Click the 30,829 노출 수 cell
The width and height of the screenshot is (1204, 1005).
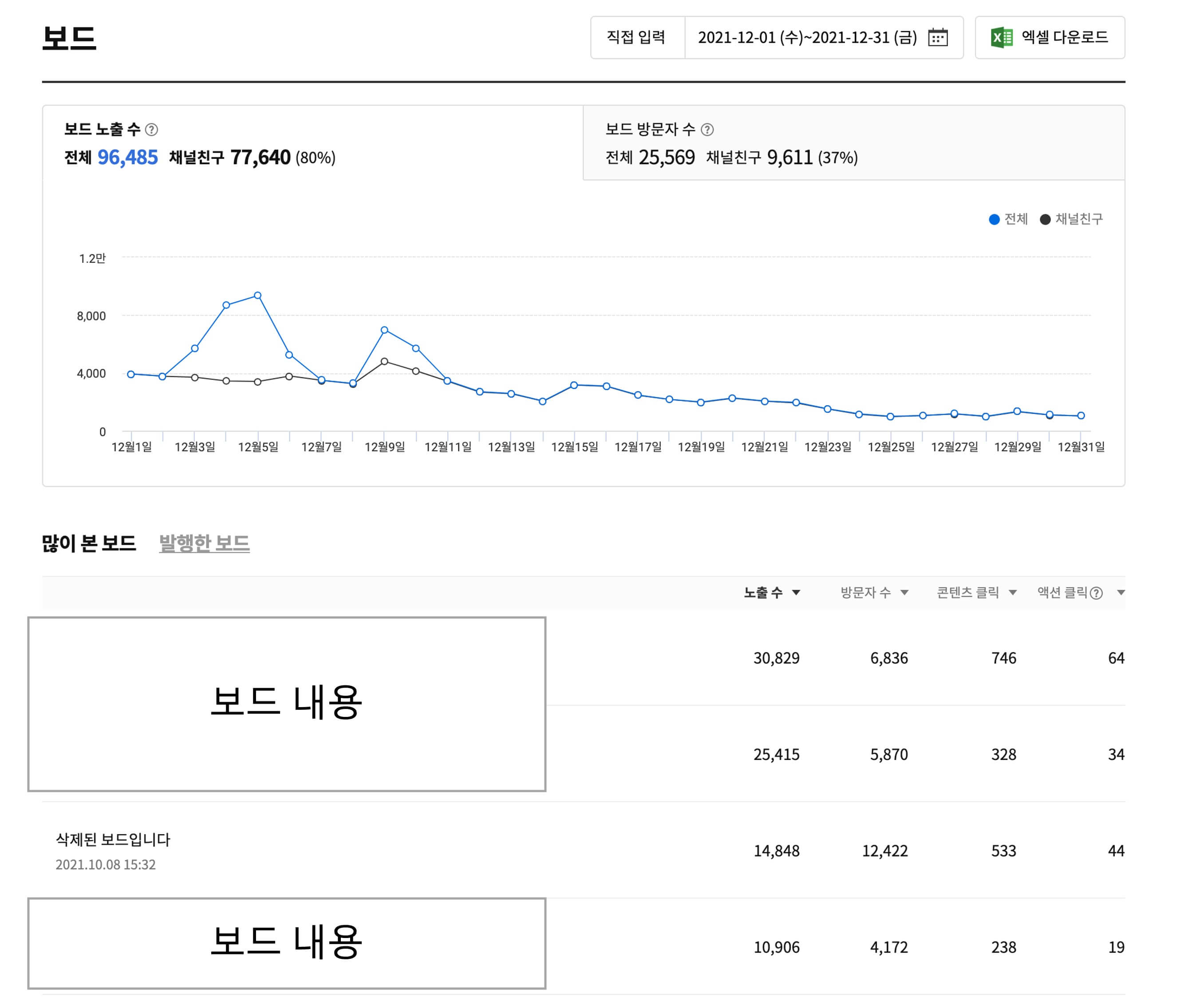pyautogui.click(x=776, y=658)
